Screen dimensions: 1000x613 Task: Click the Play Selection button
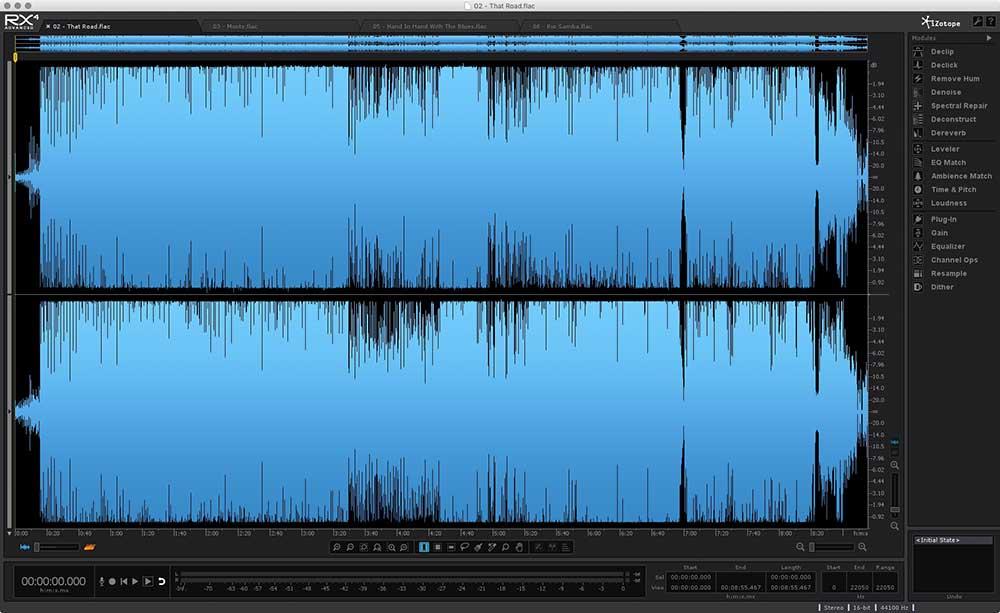point(148,582)
